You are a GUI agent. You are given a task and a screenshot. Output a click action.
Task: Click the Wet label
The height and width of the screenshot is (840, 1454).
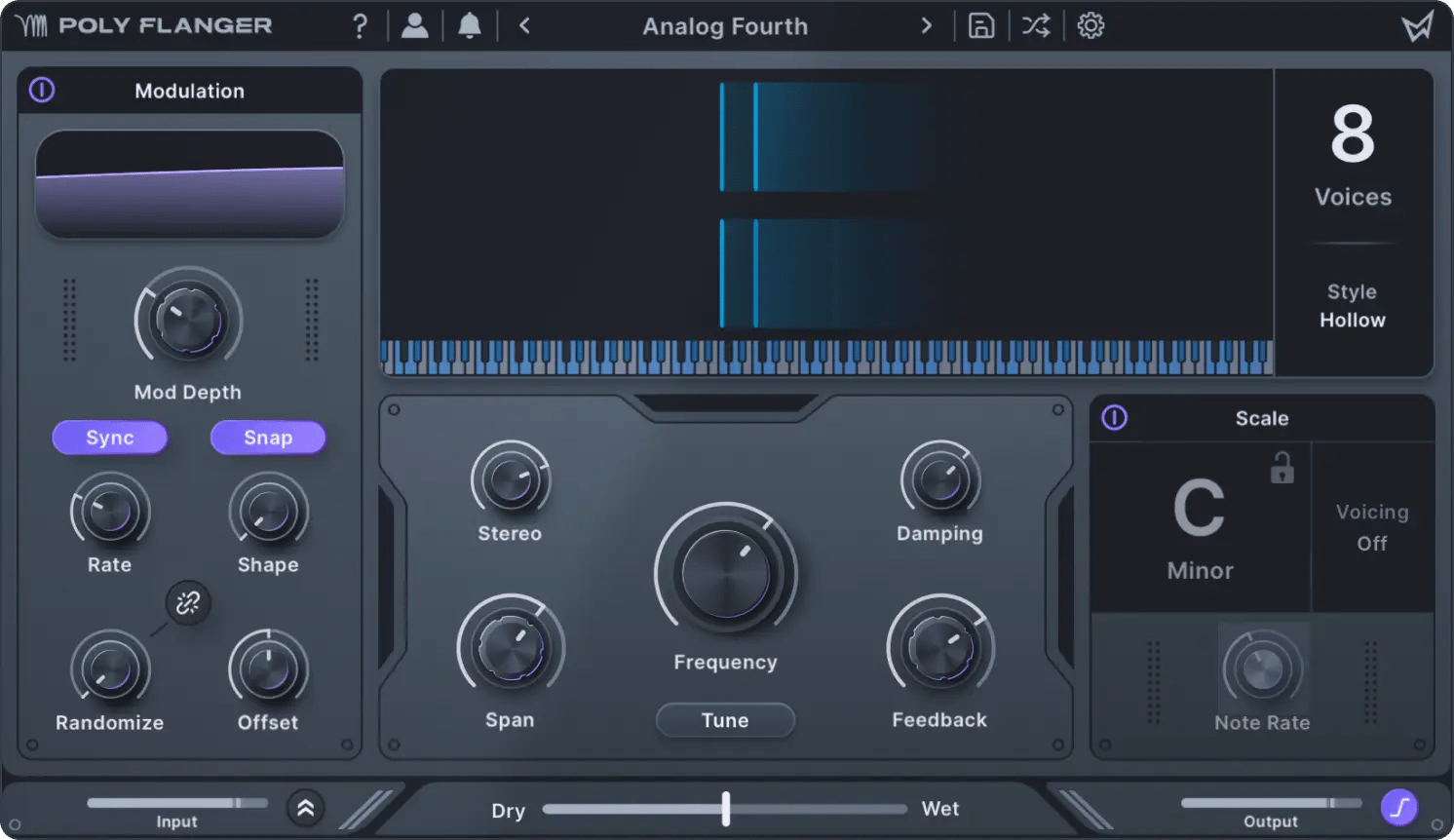click(940, 809)
